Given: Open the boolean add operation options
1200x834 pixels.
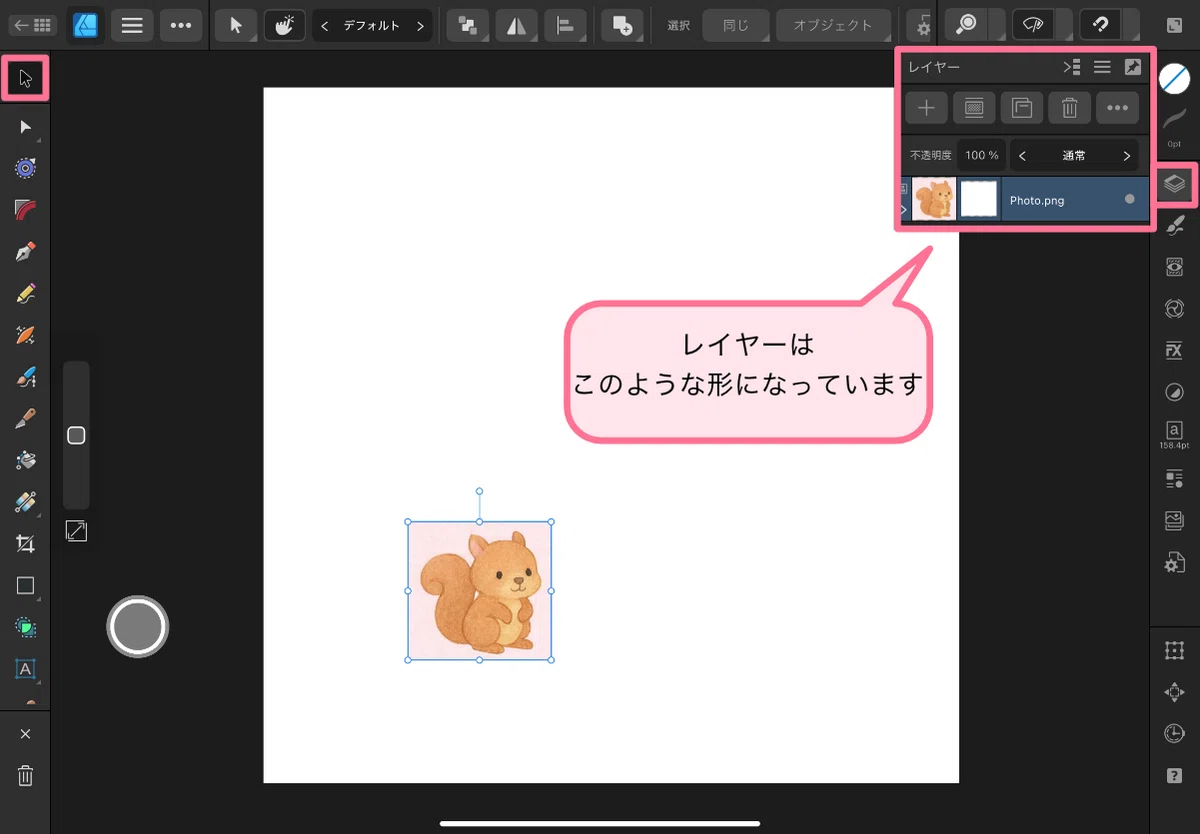Looking at the screenshot, I should (622, 26).
